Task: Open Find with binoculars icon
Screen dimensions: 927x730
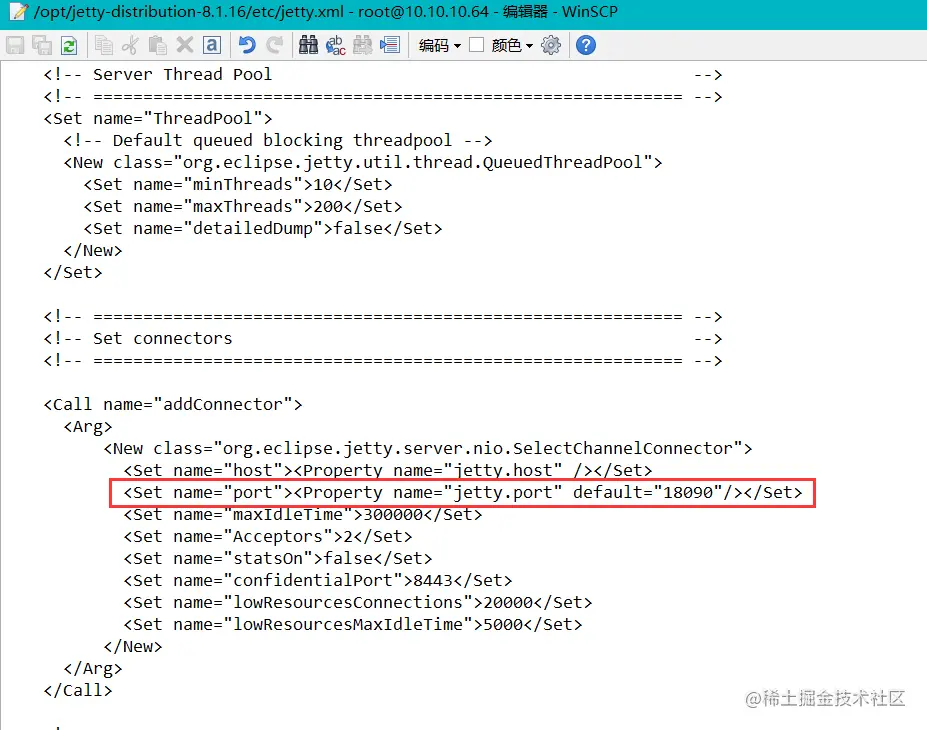Action: click(x=308, y=46)
